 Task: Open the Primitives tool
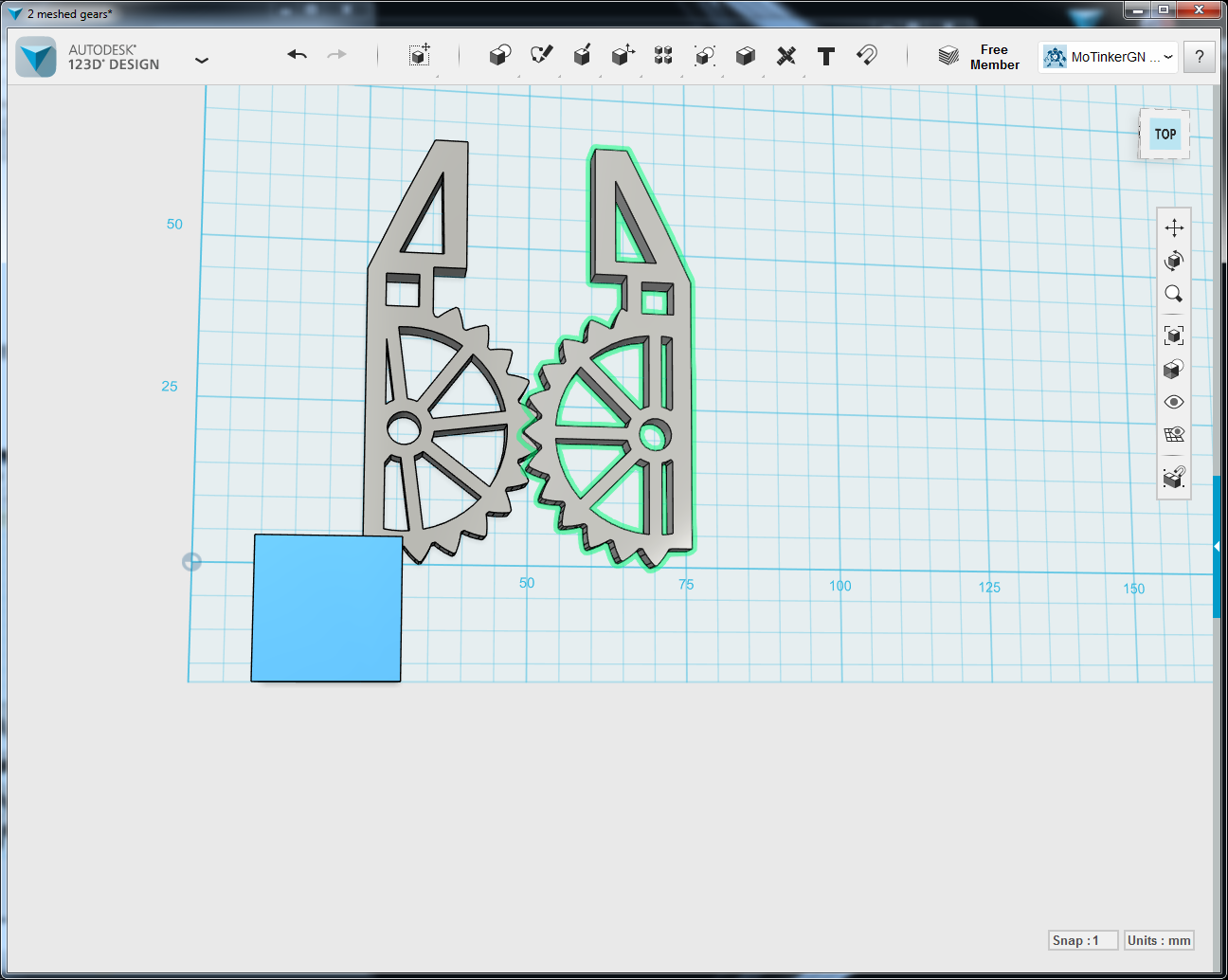499,56
